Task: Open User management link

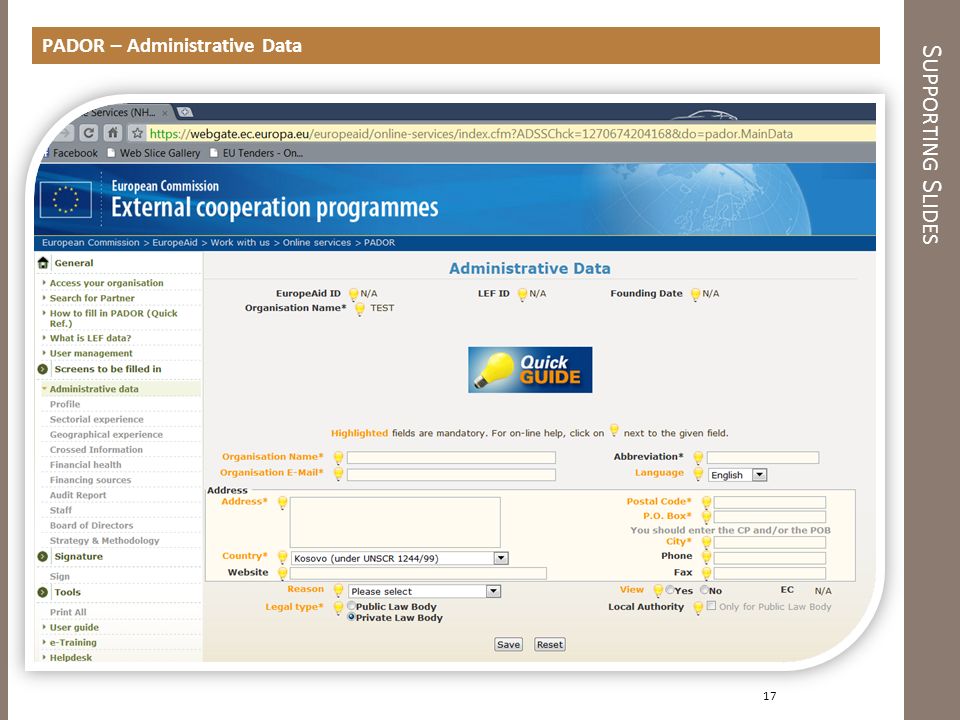Action: [x=91, y=353]
